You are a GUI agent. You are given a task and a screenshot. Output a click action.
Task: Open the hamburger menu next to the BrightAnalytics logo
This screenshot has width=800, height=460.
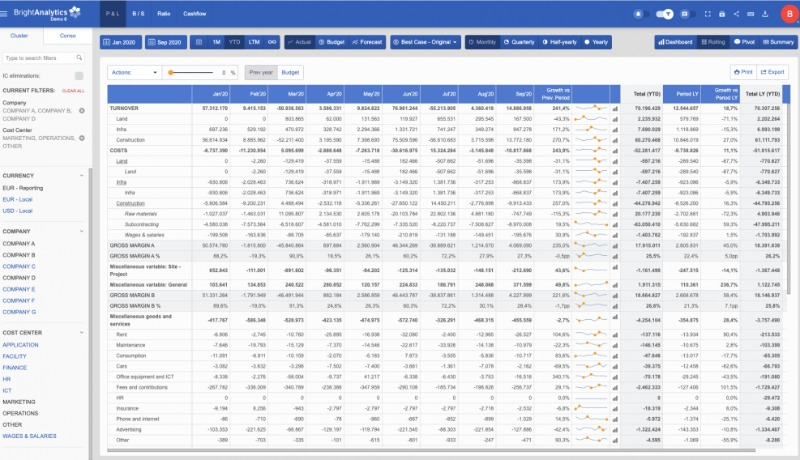[4, 14]
